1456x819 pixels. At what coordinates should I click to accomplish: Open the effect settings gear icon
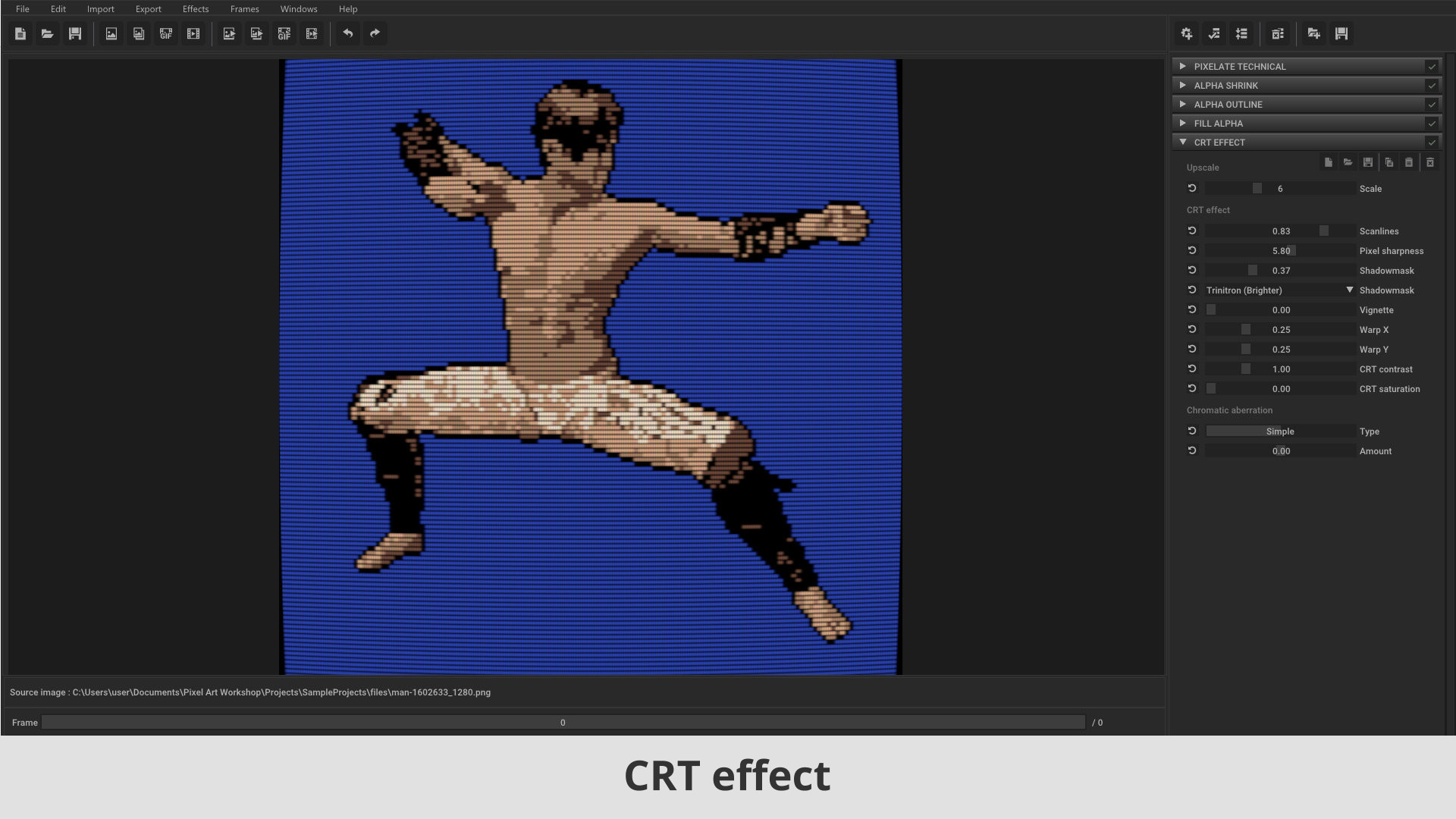[1187, 33]
